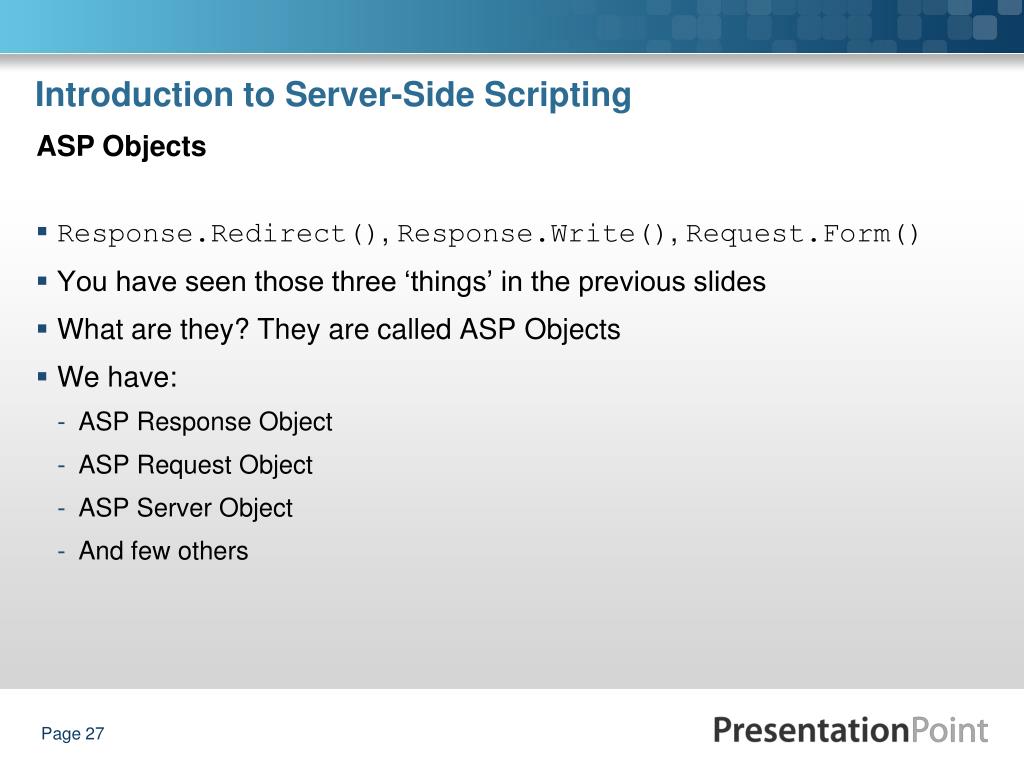Click the slide title Introduction to Server-Side Scripting

coord(333,95)
